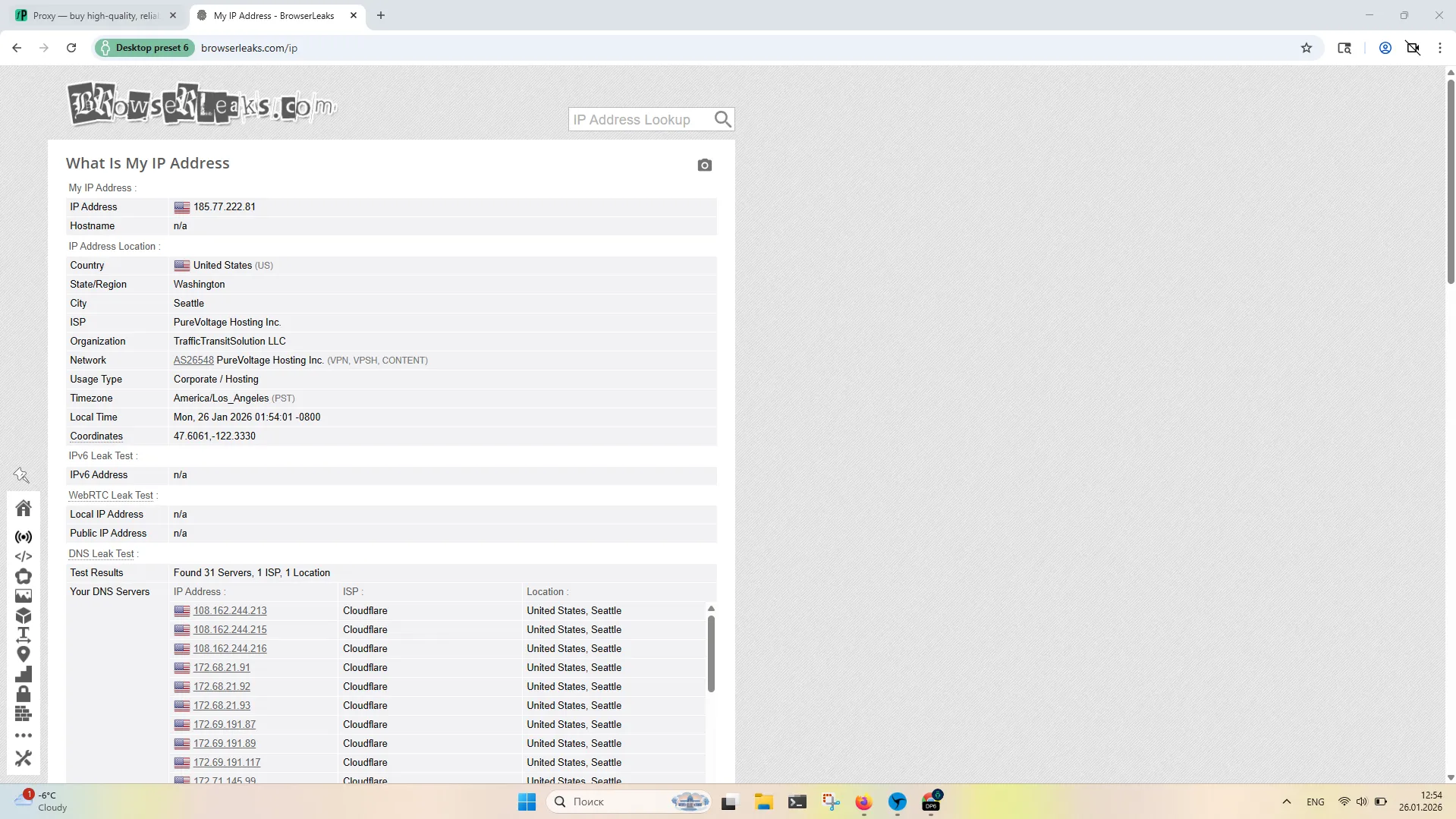Open DNS server 172.69.191.117 link
The height and width of the screenshot is (819, 1456).
coord(227,763)
